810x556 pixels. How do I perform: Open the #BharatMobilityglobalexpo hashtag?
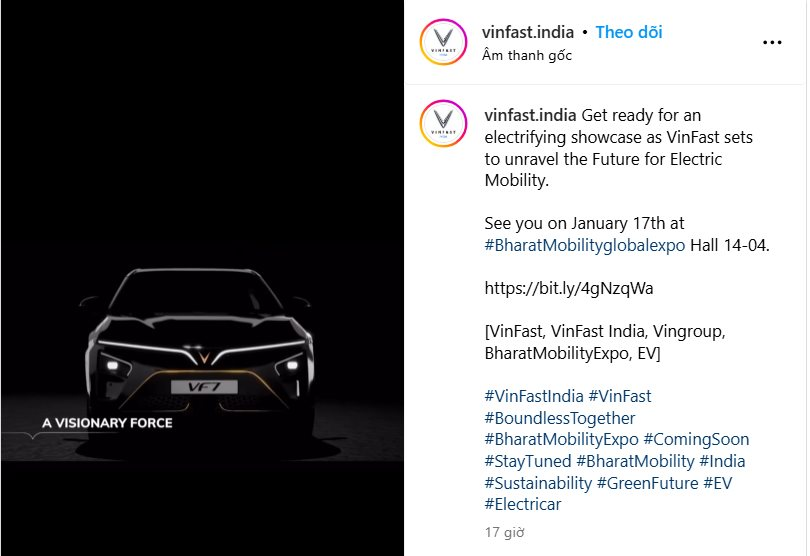click(x=584, y=245)
